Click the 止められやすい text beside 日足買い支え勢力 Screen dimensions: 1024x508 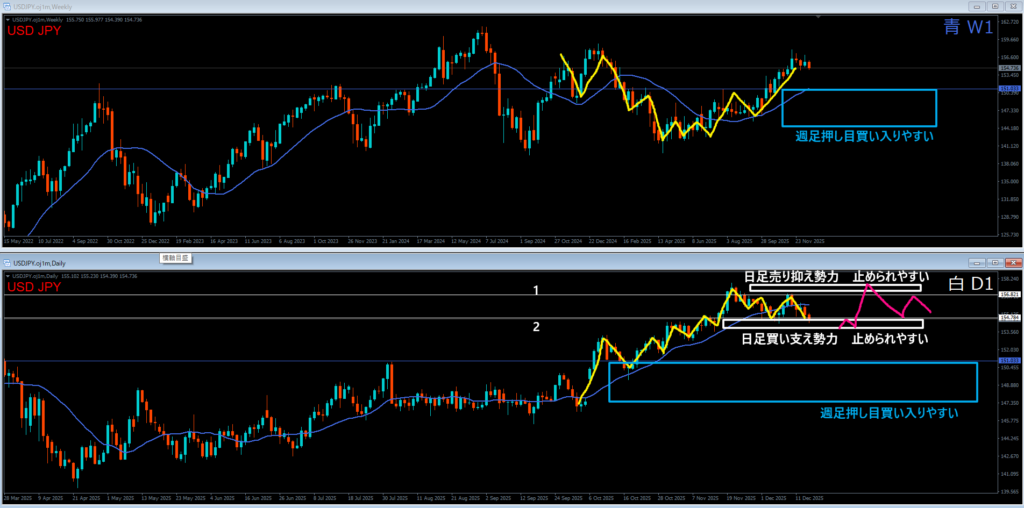[890, 339]
